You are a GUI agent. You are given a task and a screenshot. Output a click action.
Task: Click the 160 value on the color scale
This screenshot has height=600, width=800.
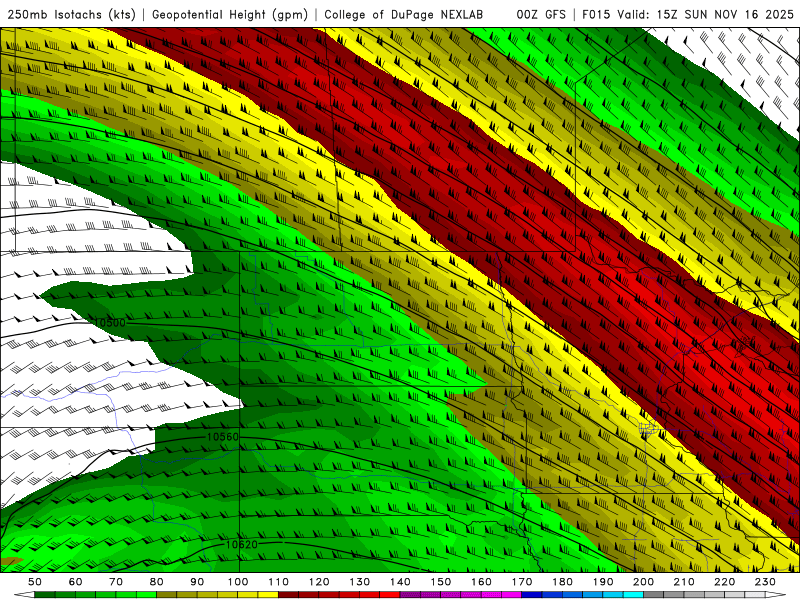point(481,582)
